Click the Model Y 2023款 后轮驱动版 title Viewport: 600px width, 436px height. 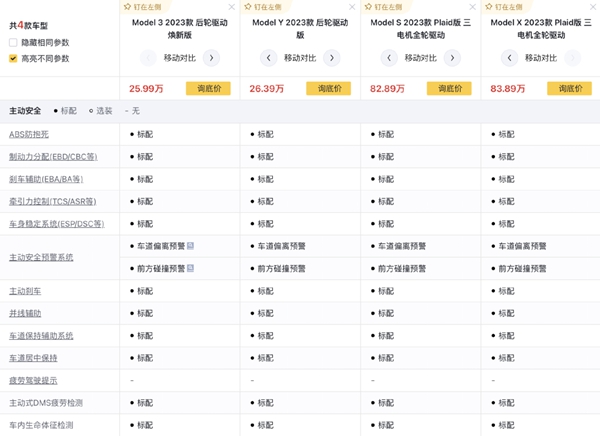300,27
